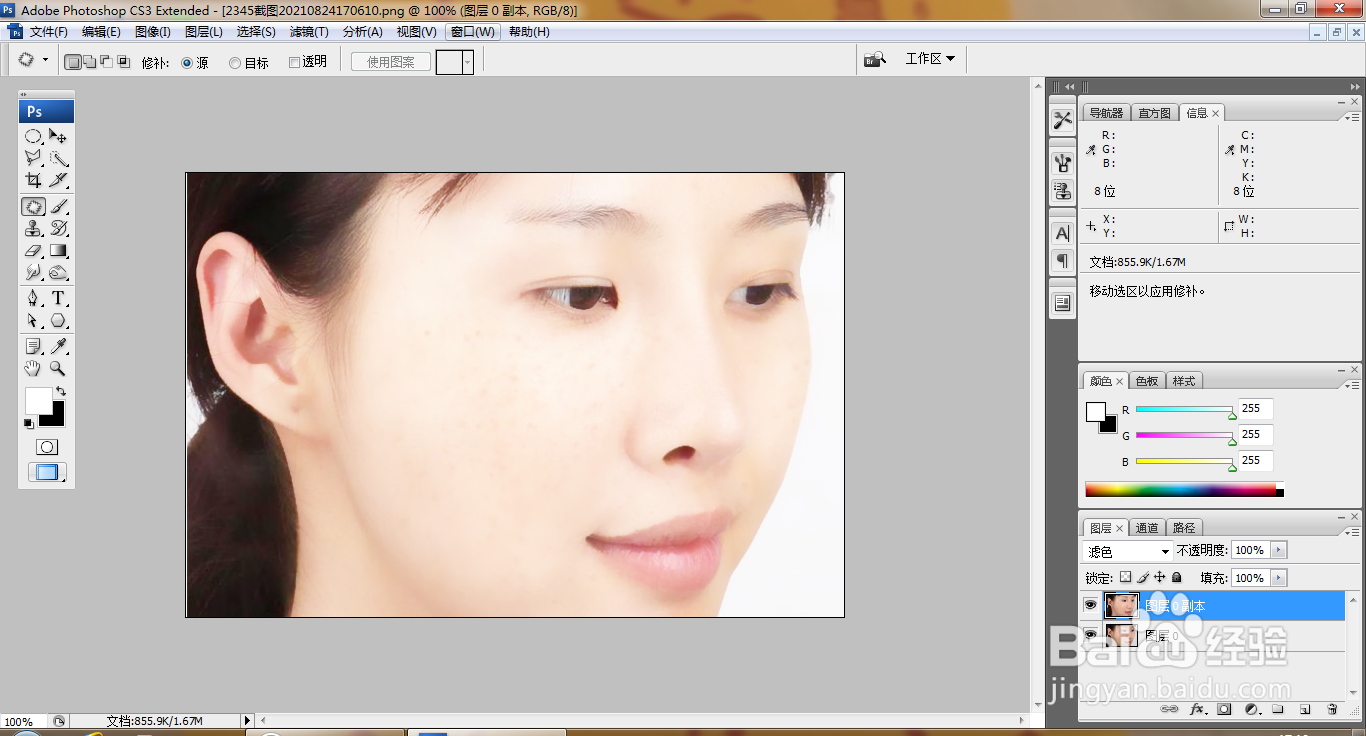This screenshot has height=736, width=1366.
Task: Switch to the 通道 tab
Action: 1147,528
